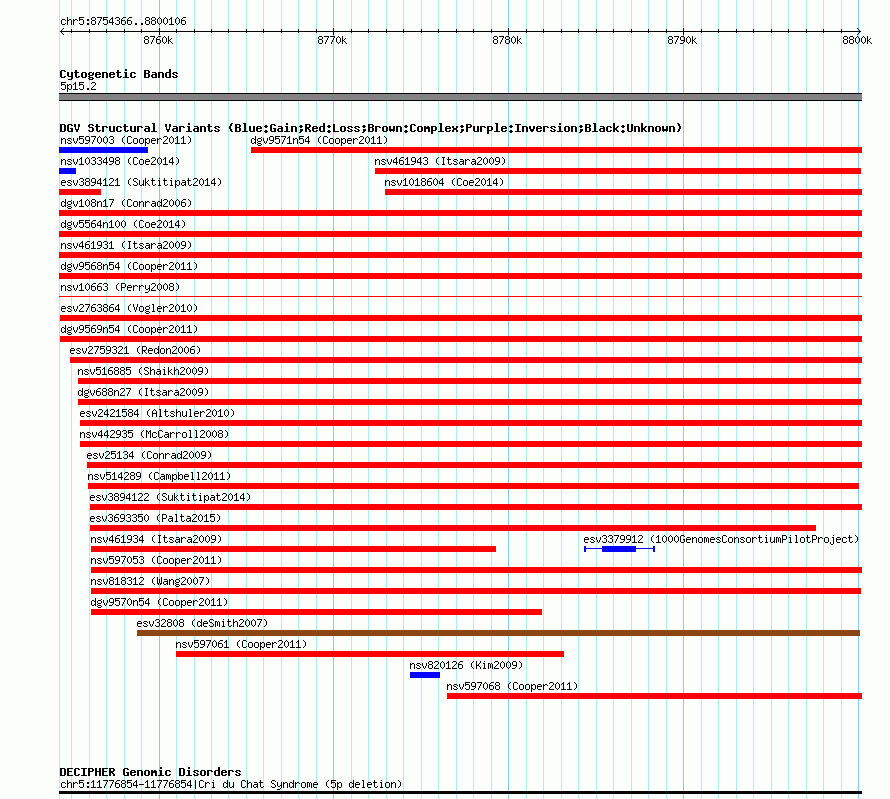Click the gray 5p15.2 cytogenetic band bar
This screenshot has width=890, height=799.
coord(460,97)
